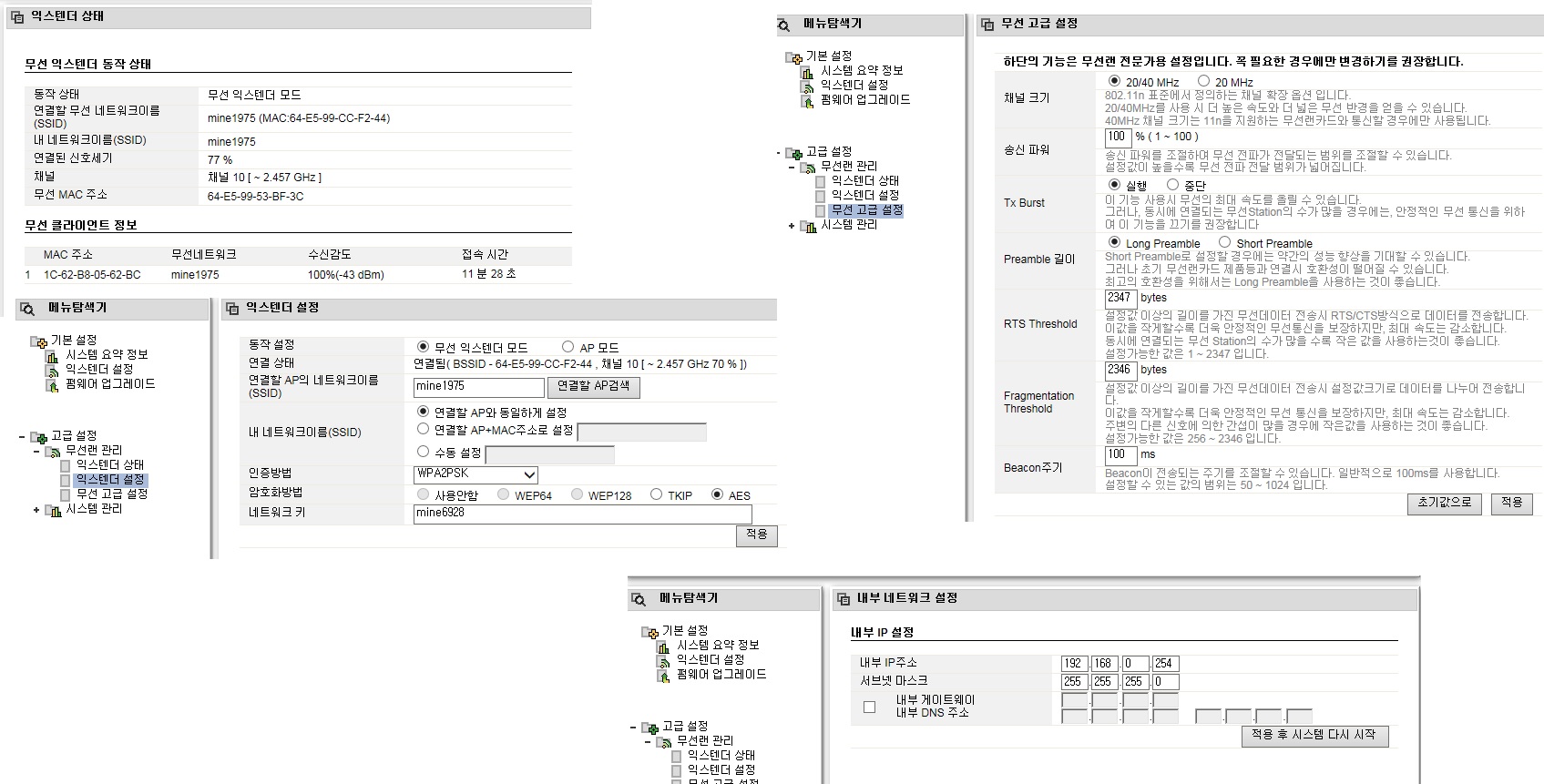
Task: Click the 펌웨어 업그레이드 icon beside the 무선 고급 설정 panel
Action: click(807, 100)
